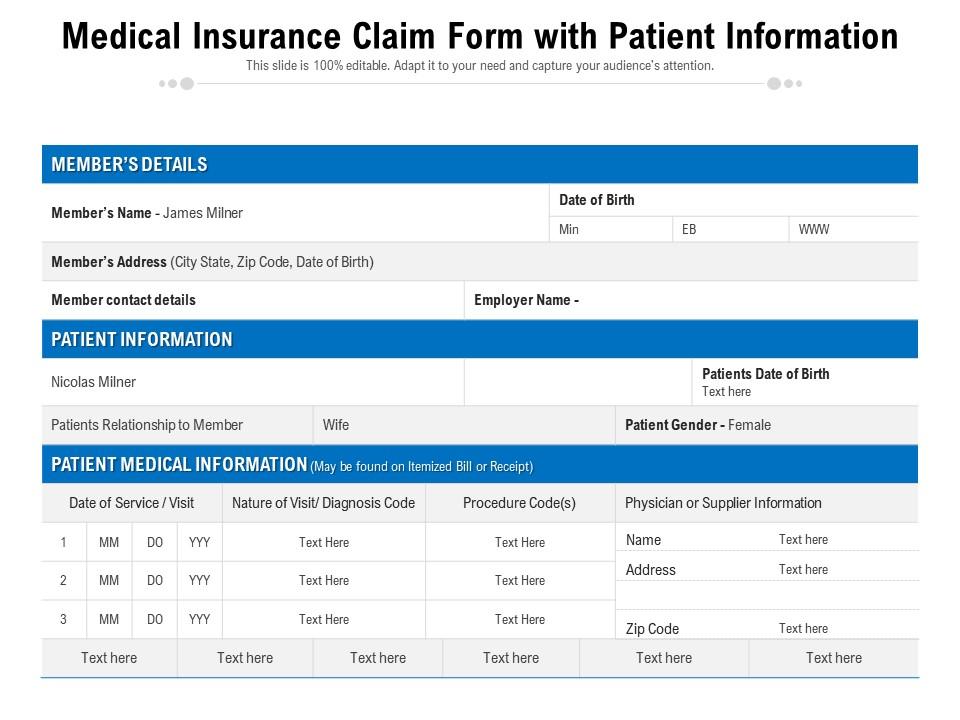Click the Nature of Visit/Diagnosis Code column header
This screenshot has width=960, height=720.
[x=323, y=503]
